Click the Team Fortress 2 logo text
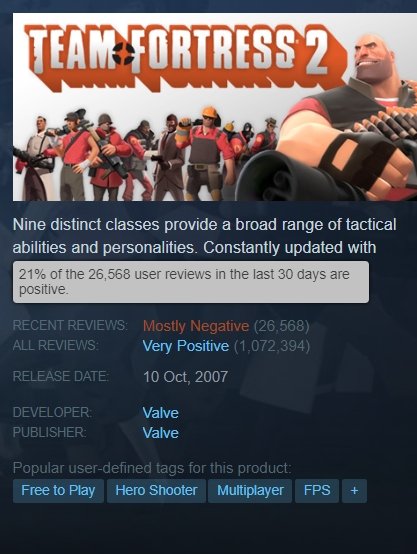This screenshot has width=417, height=554. coord(182,56)
